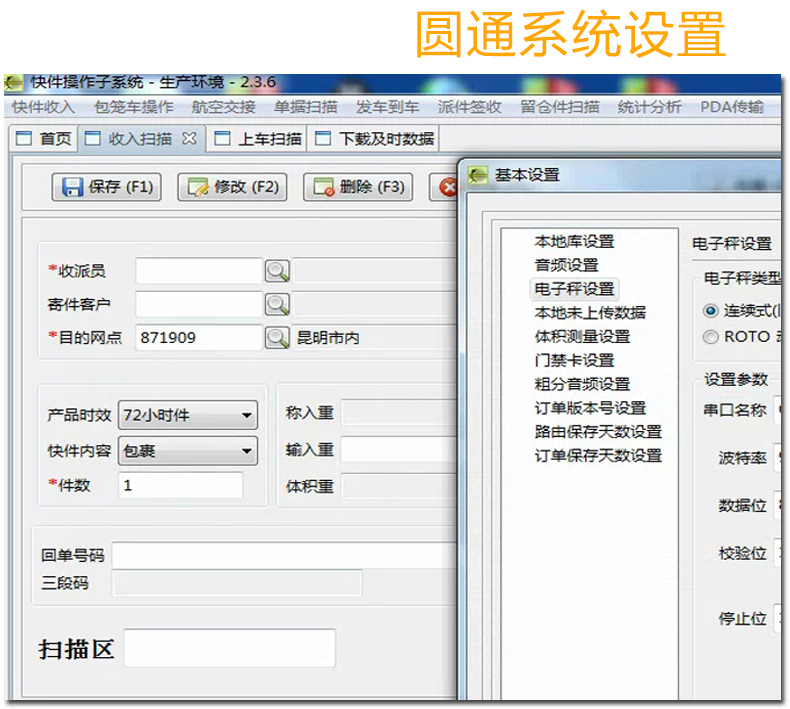
Task: Click the 目的网点 field containing 871909
Action: (x=199, y=338)
